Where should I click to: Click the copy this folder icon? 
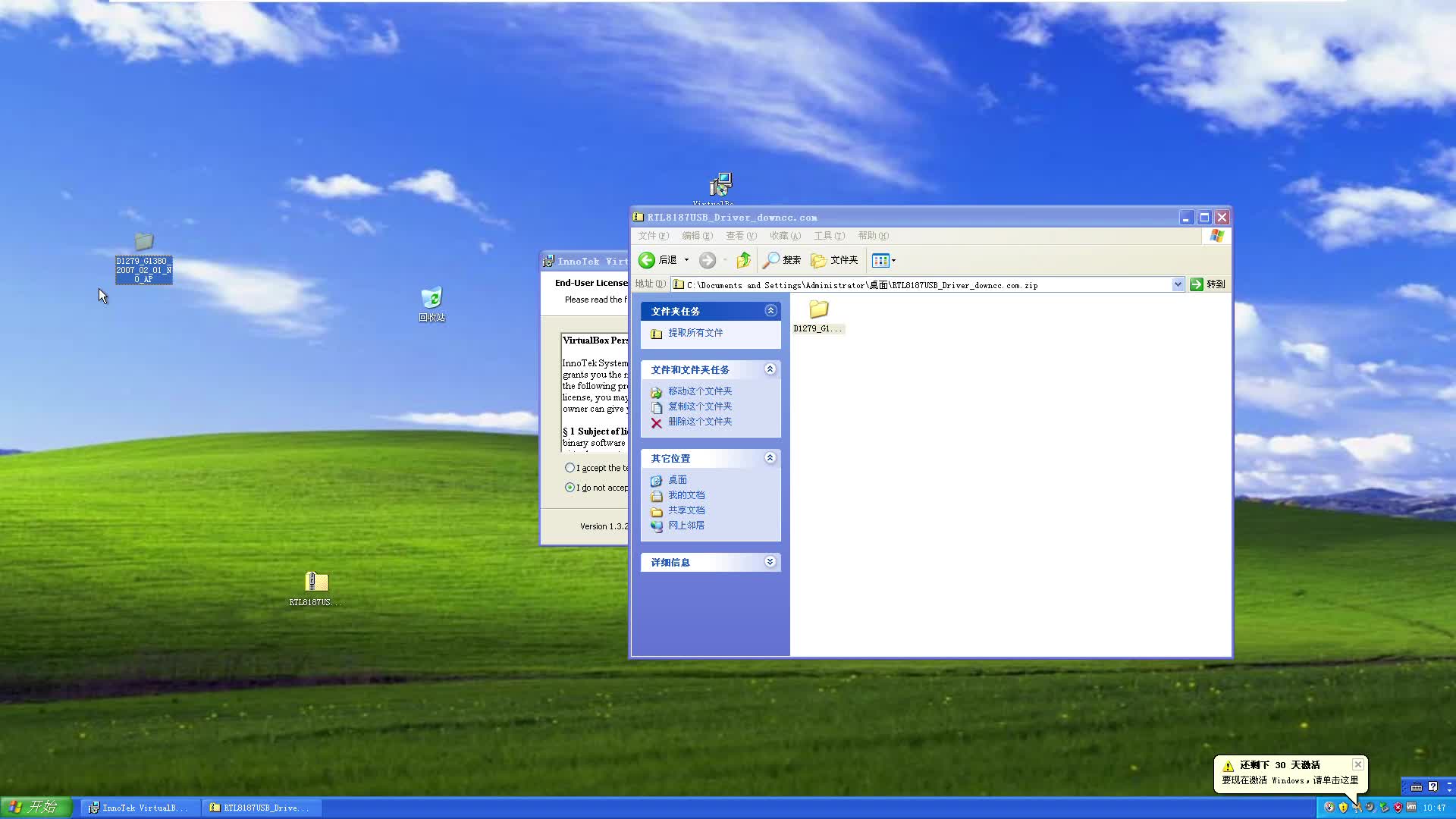point(657,407)
